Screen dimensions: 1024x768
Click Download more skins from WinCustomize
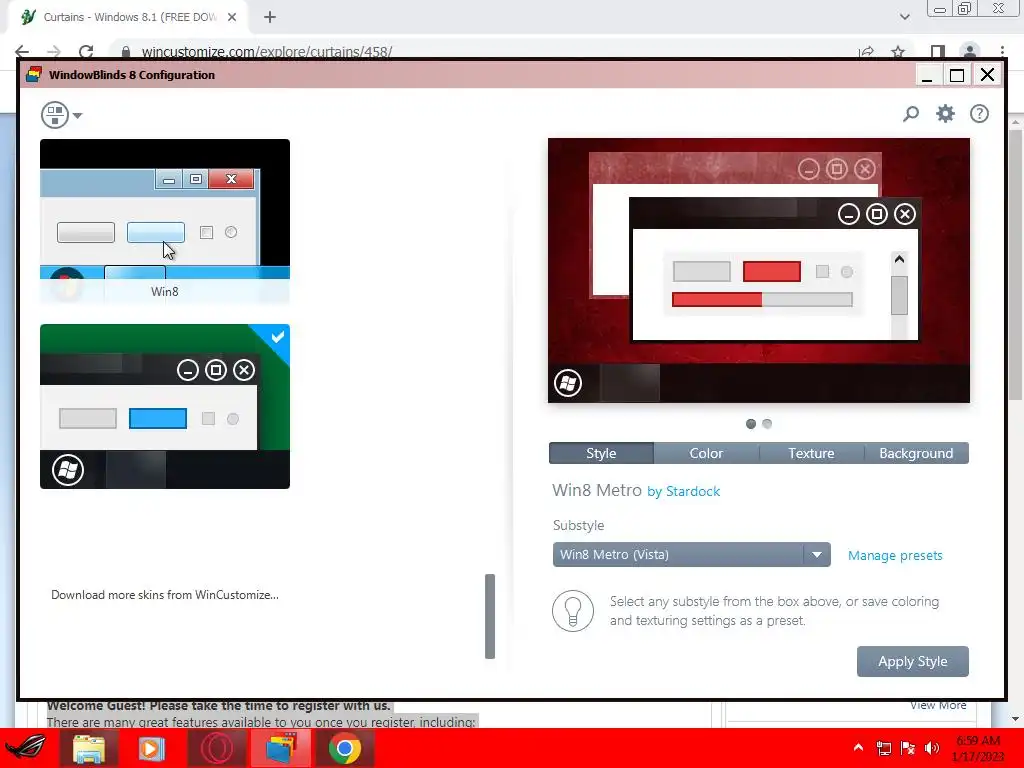165,595
